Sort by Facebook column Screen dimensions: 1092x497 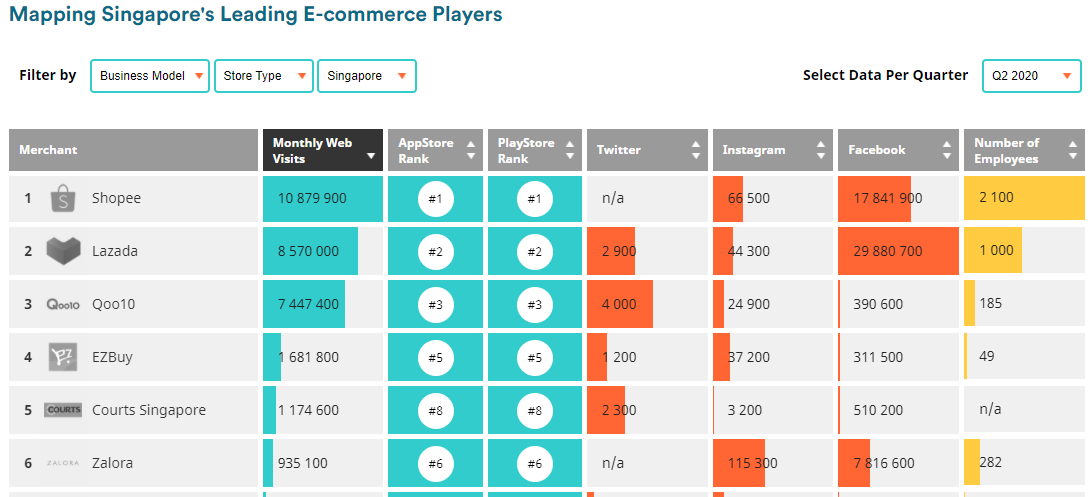[x=898, y=150]
